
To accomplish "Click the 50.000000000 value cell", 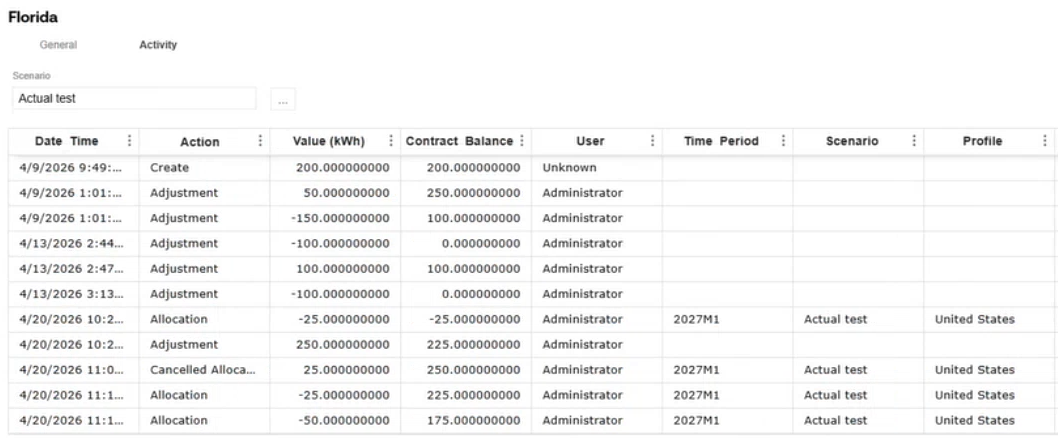I will coord(335,193).
